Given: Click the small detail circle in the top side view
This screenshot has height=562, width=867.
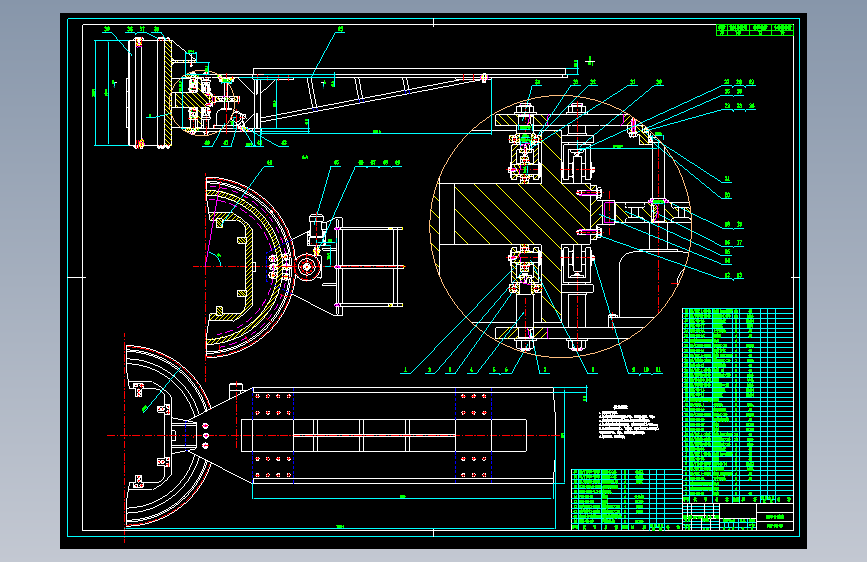Looking at the screenshot, I should (204, 102).
